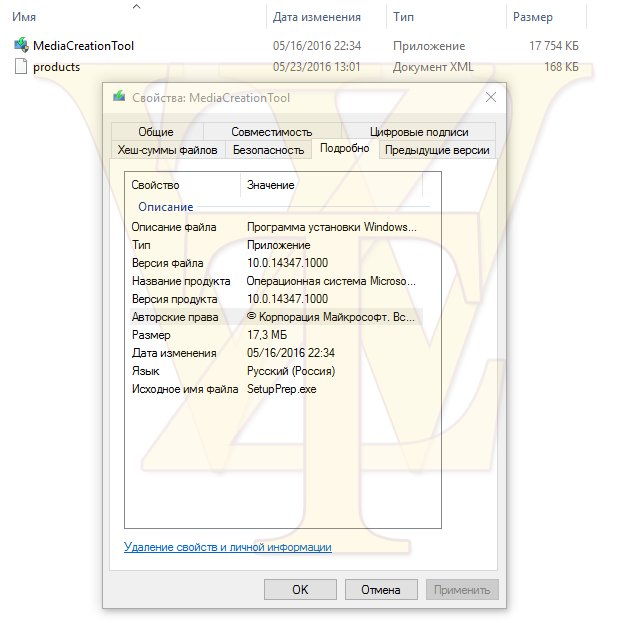Click the Отмена button

381,589
